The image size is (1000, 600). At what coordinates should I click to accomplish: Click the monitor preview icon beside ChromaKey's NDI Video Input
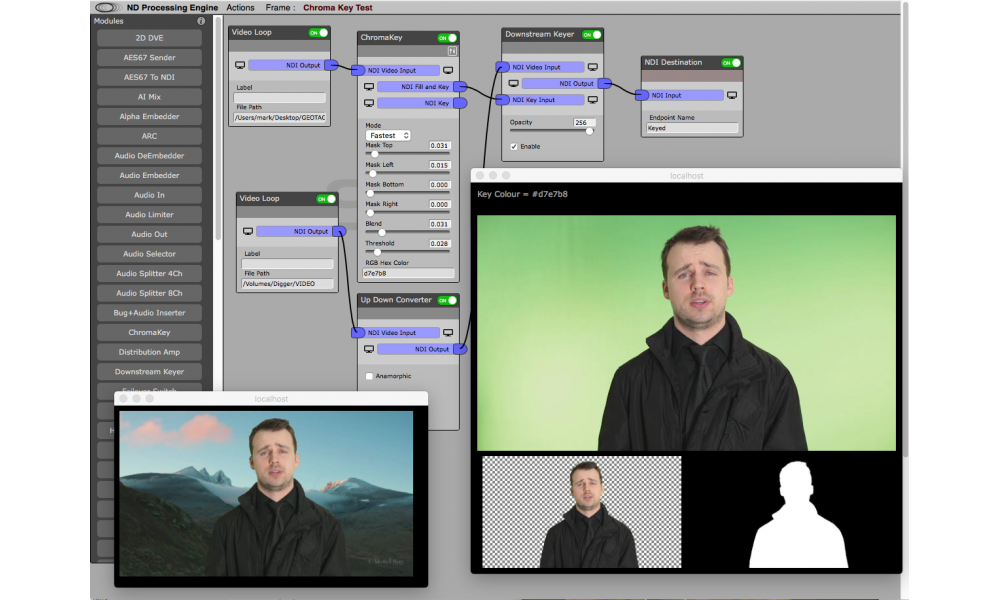click(448, 70)
